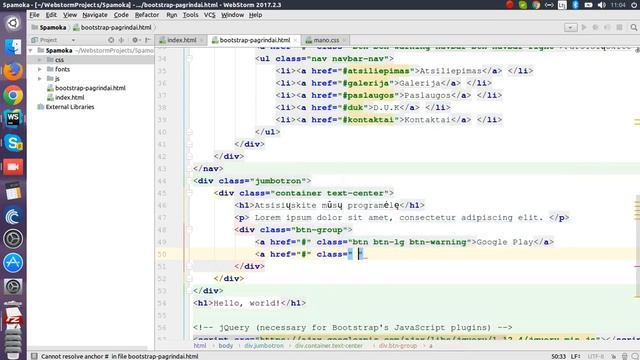This screenshot has height=360, width=640.
Task: Select div.btn-group in breadcrumb bar
Action: tap(398, 346)
